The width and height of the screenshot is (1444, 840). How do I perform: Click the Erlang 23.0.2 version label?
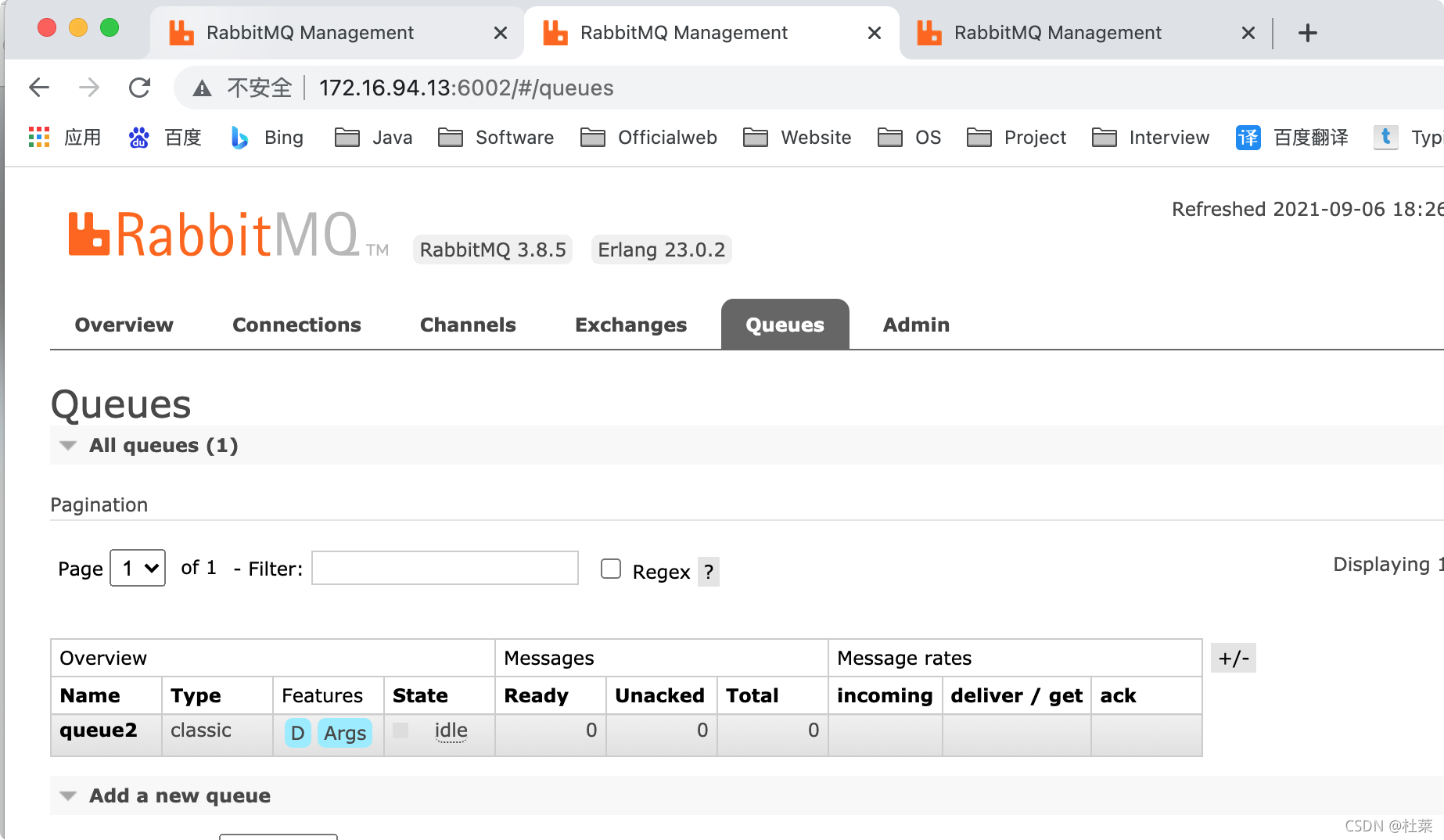[x=661, y=249]
